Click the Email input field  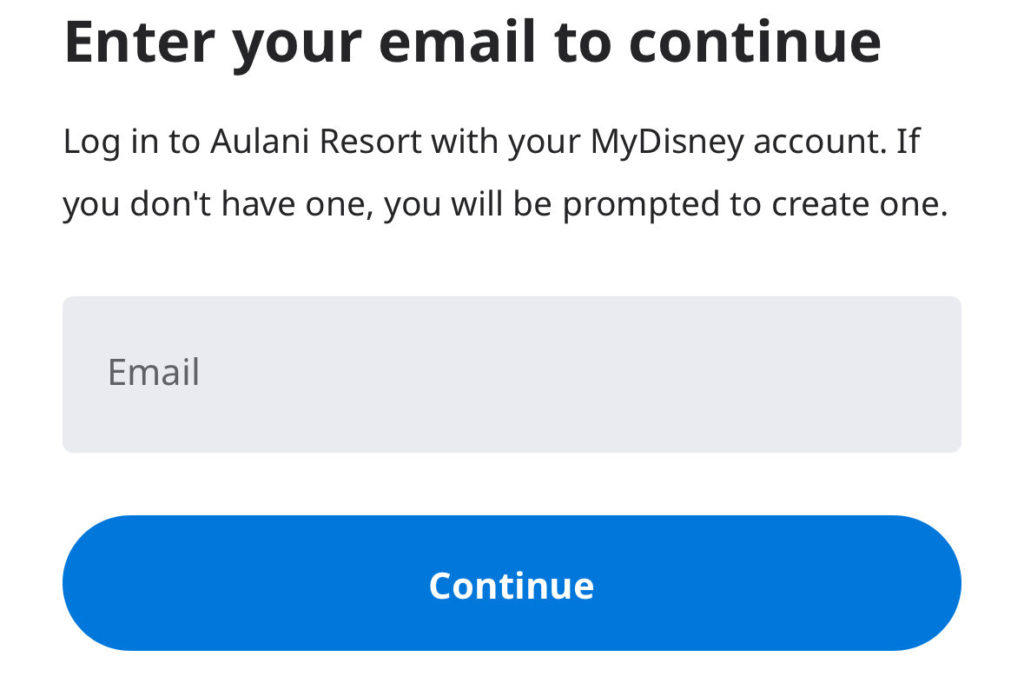511,374
